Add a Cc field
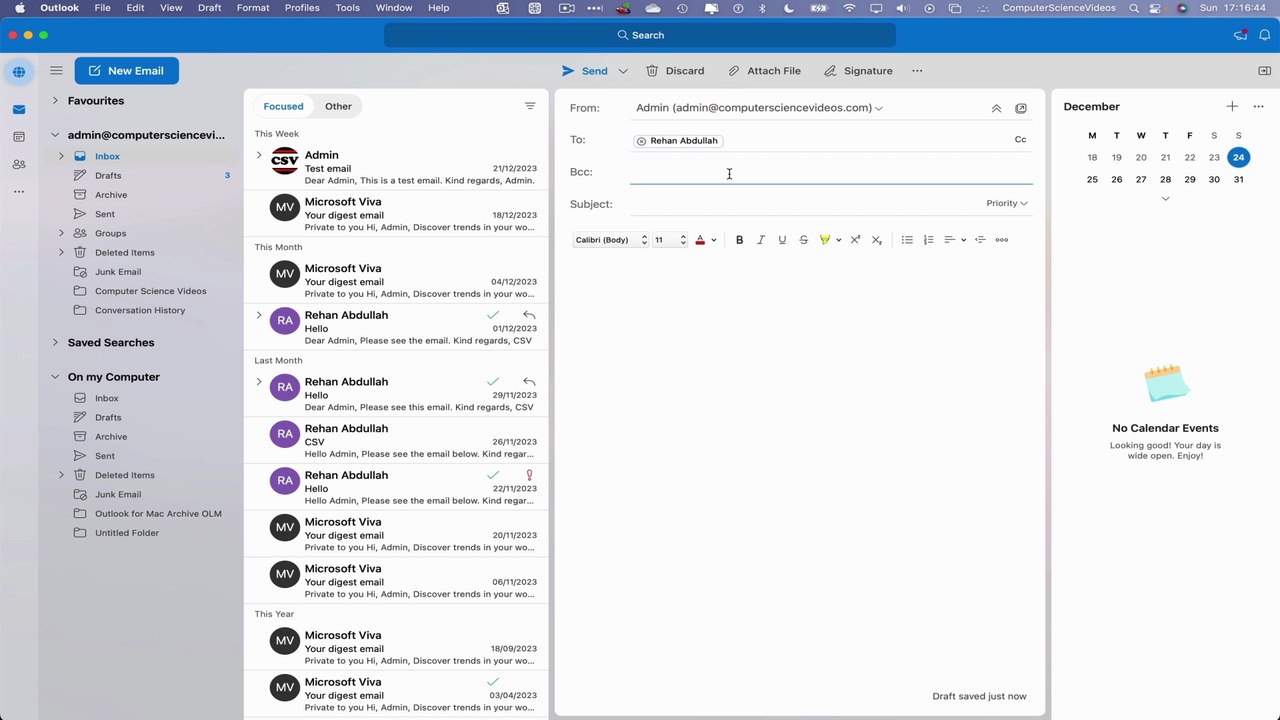Viewport: 1280px width, 720px height. pos(1020,140)
